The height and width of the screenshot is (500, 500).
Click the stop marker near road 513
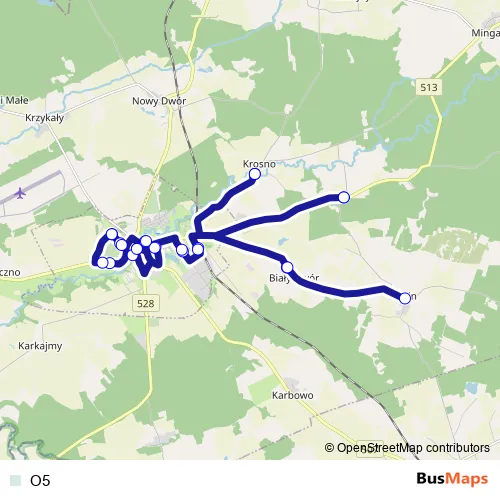(344, 197)
